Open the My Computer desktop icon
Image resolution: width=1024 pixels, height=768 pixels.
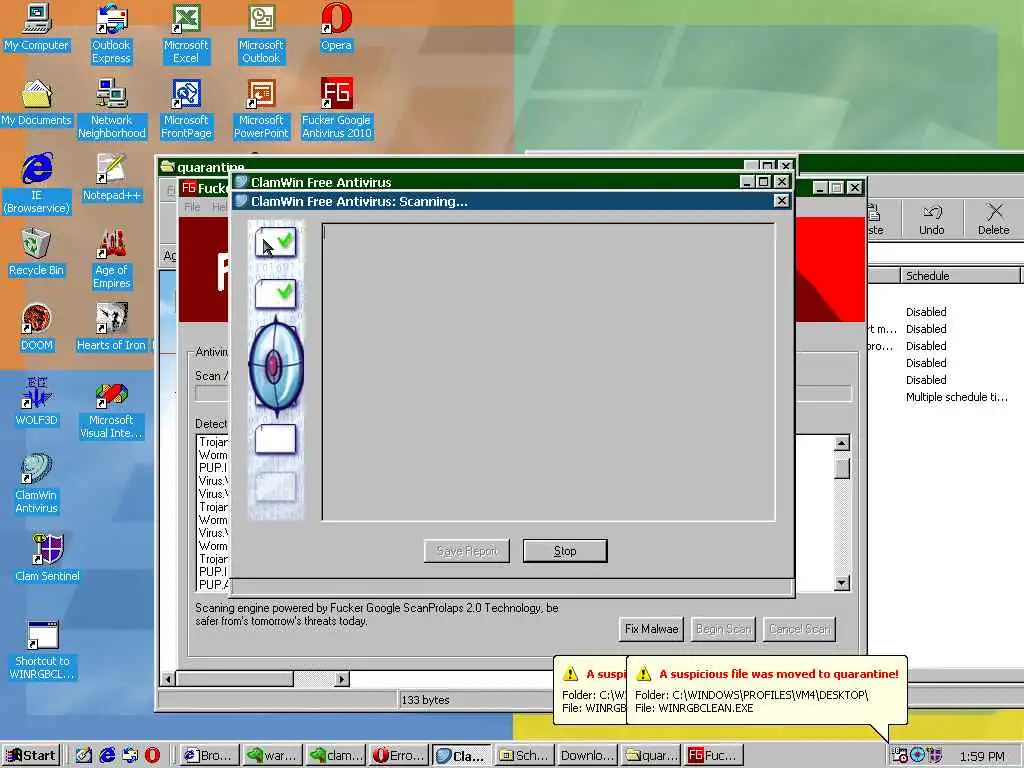pyautogui.click(x=37, y=28)
